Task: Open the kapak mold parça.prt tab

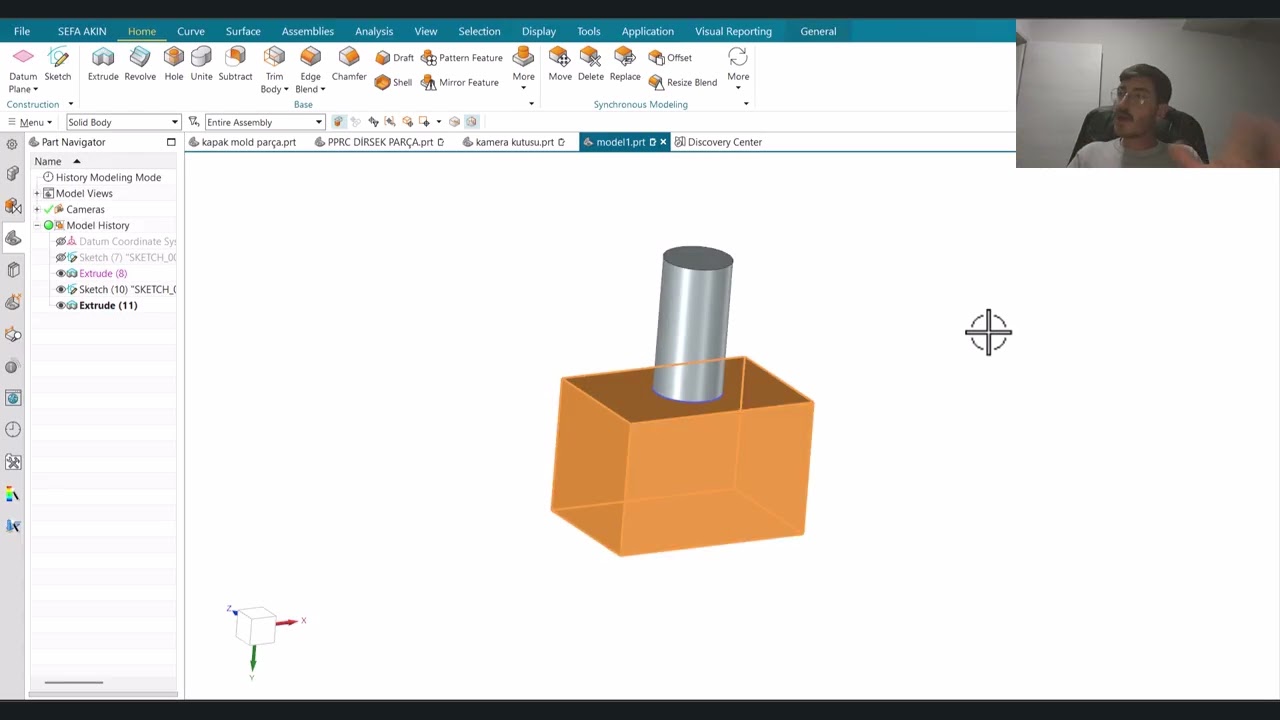Action: click(242, 142)
